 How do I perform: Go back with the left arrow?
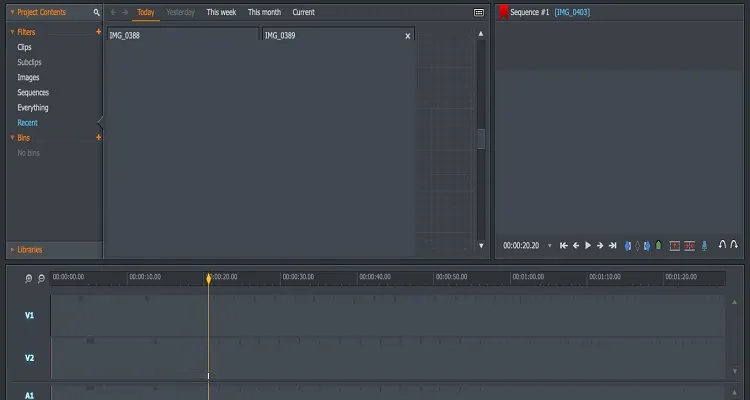[x=113, y=12]
